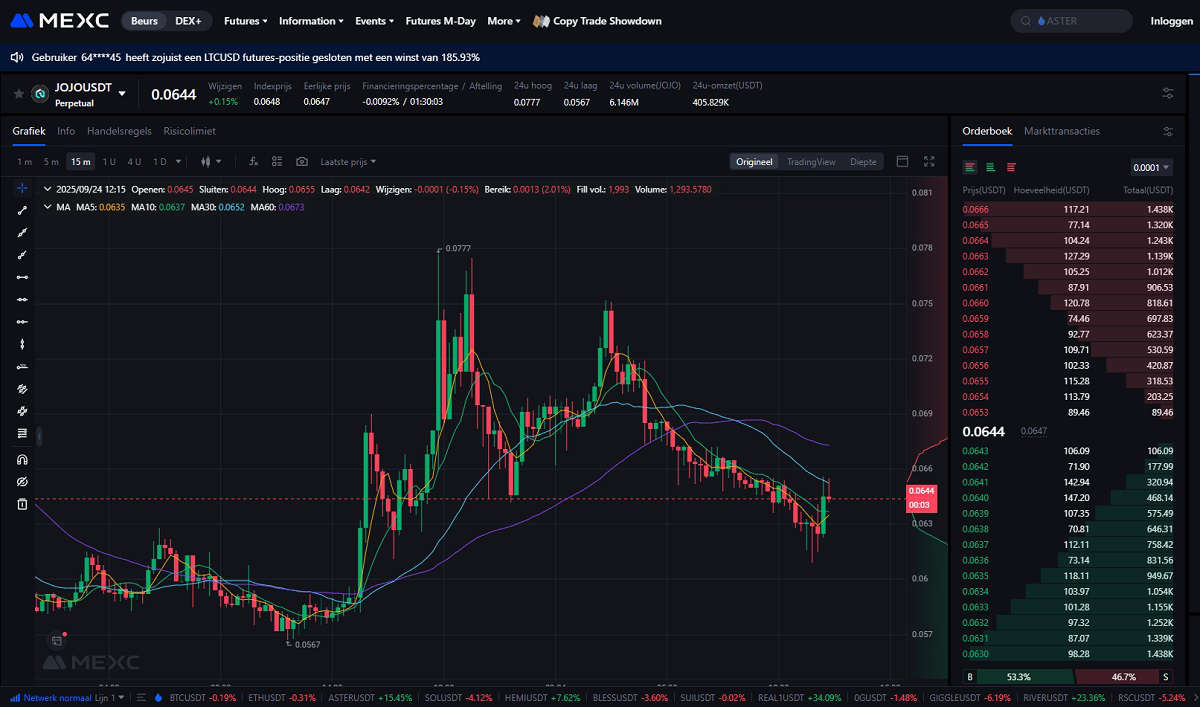Screen dimensions: 1200x707
Task: Open order book settings sliders icon
Action: coord(1168,131)
